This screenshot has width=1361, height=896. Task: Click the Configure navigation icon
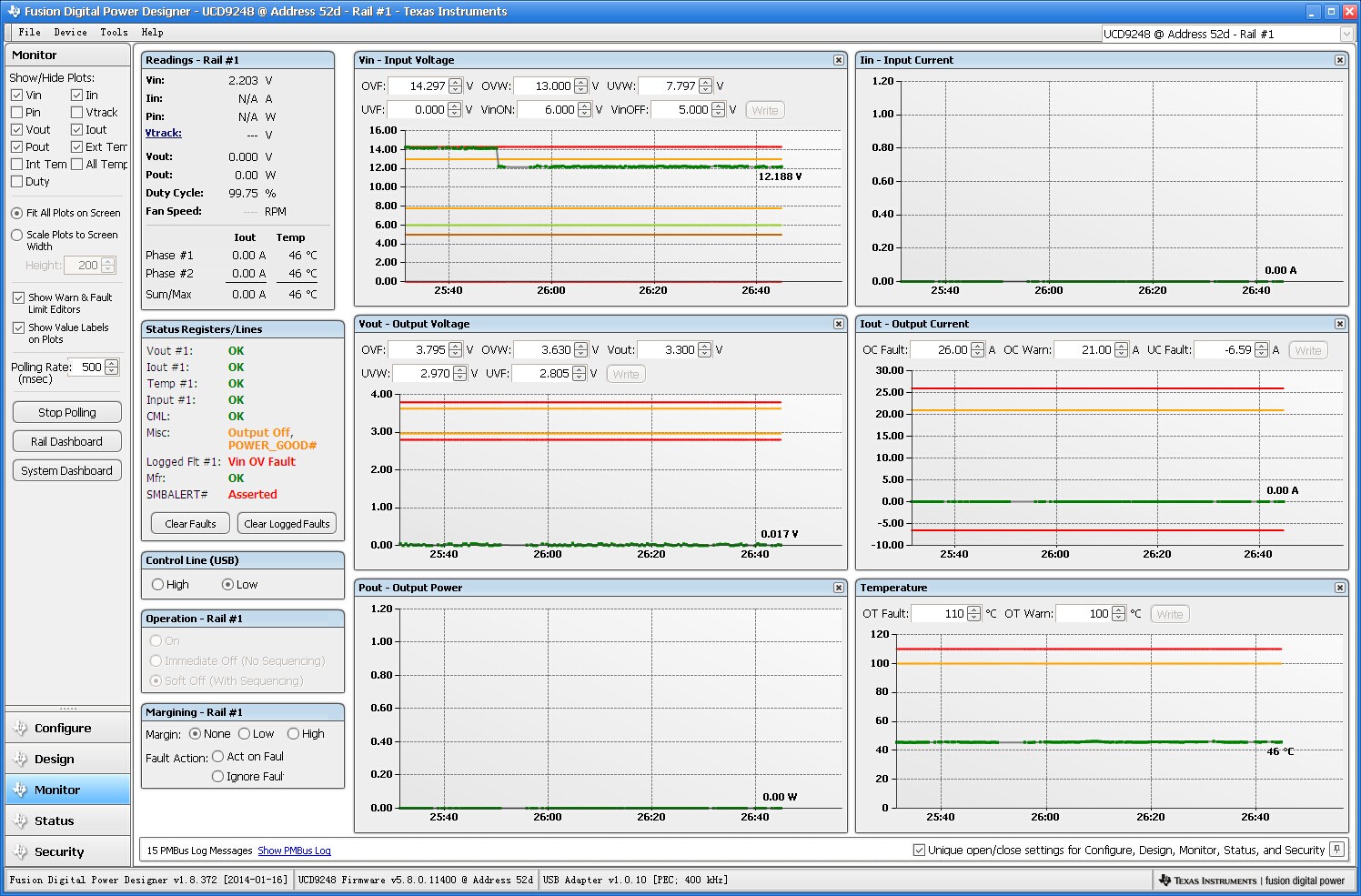(20, 729)
